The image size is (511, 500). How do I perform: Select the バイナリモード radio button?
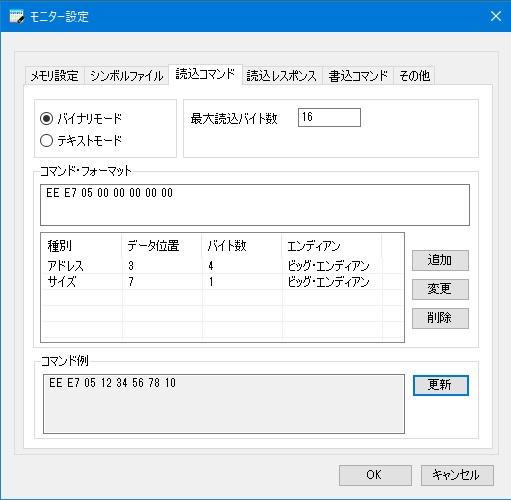pyautogui.click(x=46, y=118)
